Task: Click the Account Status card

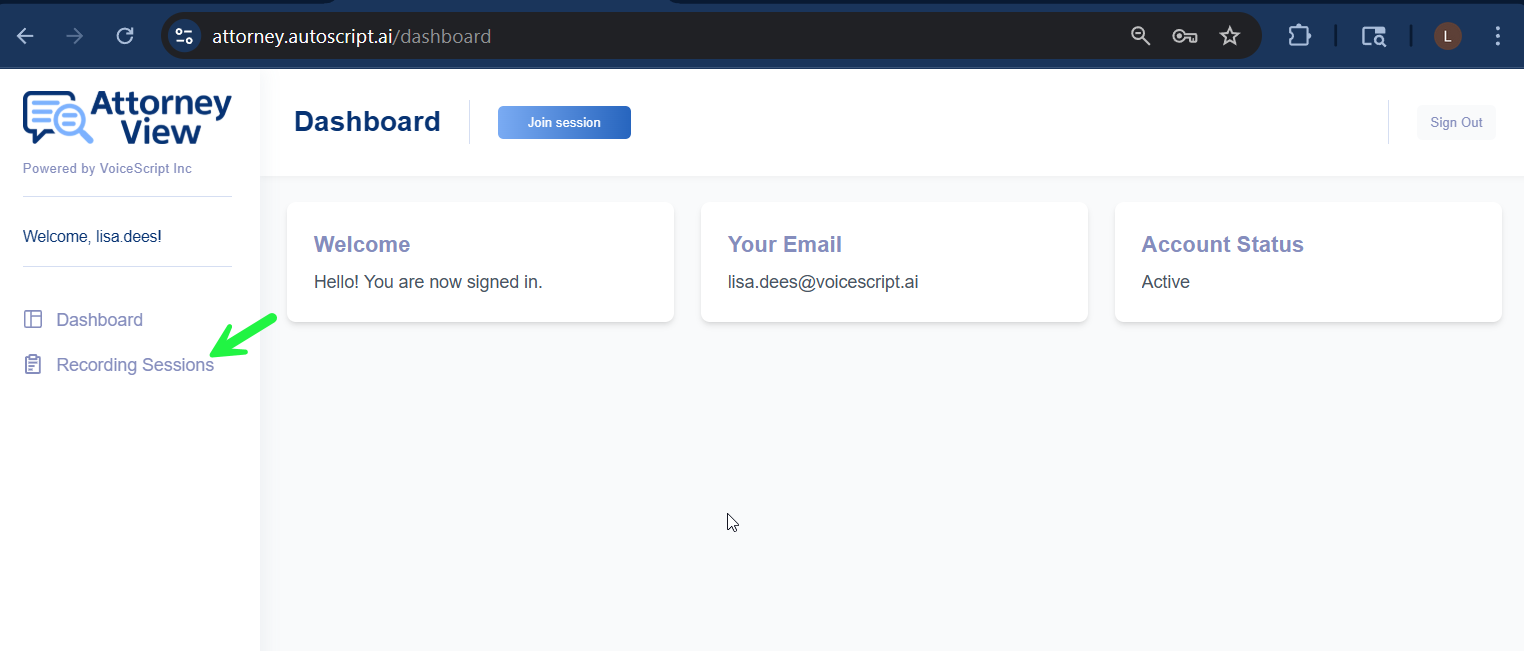Action: point(1308,262)
